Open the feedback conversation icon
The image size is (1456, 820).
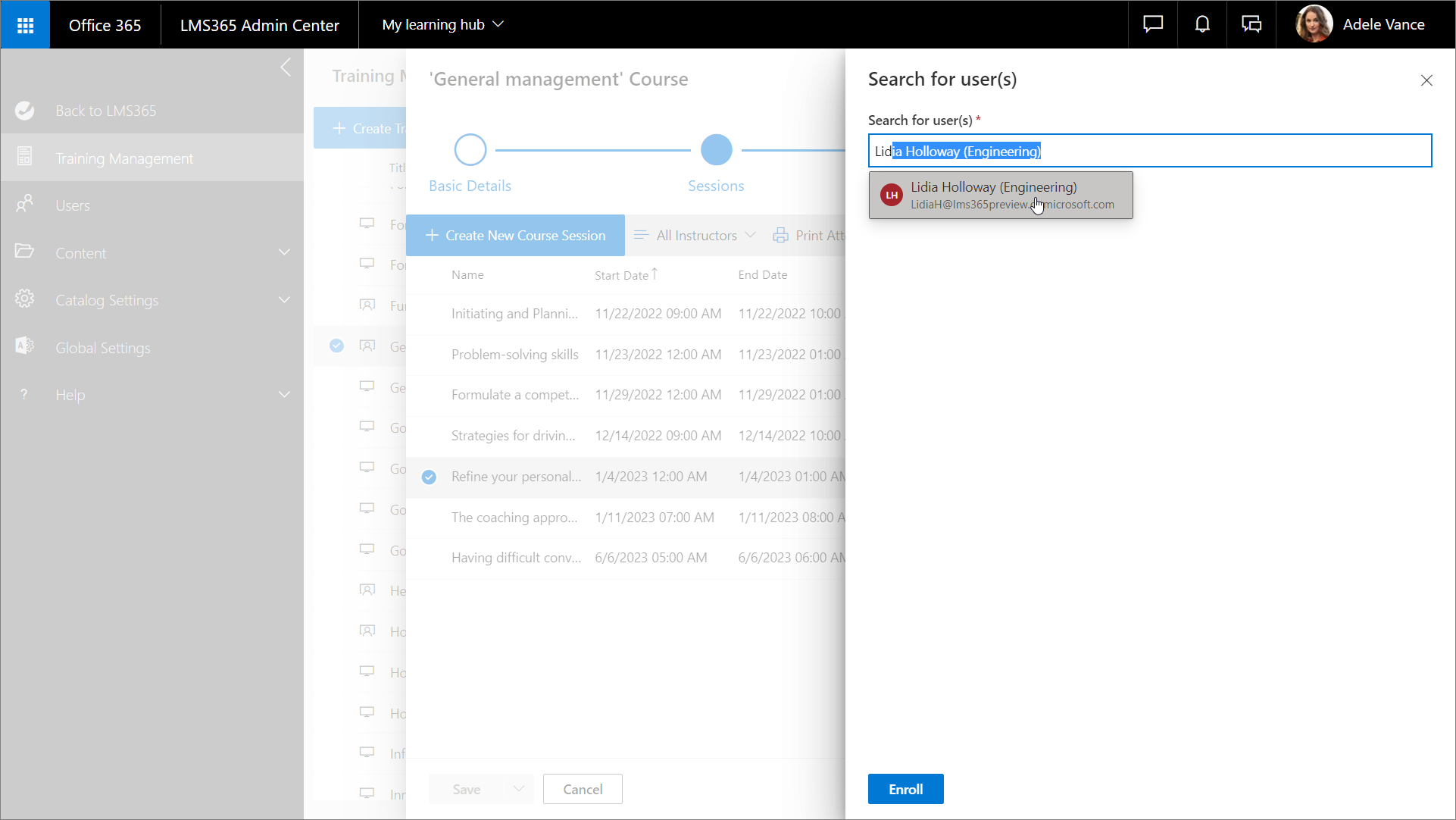[1251, 25]
